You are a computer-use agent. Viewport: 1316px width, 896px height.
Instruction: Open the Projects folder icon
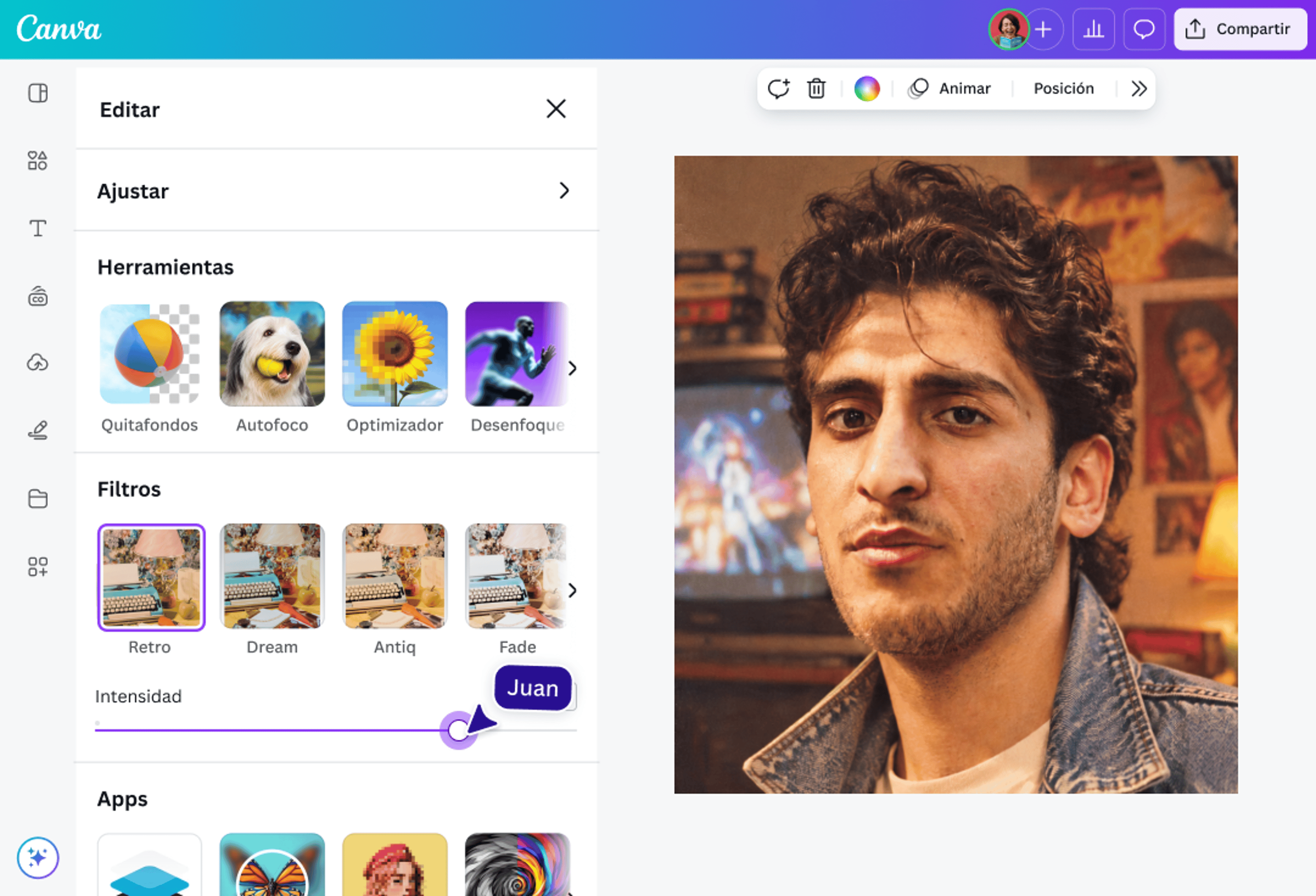pyautogui.click(x=38, y=498)
